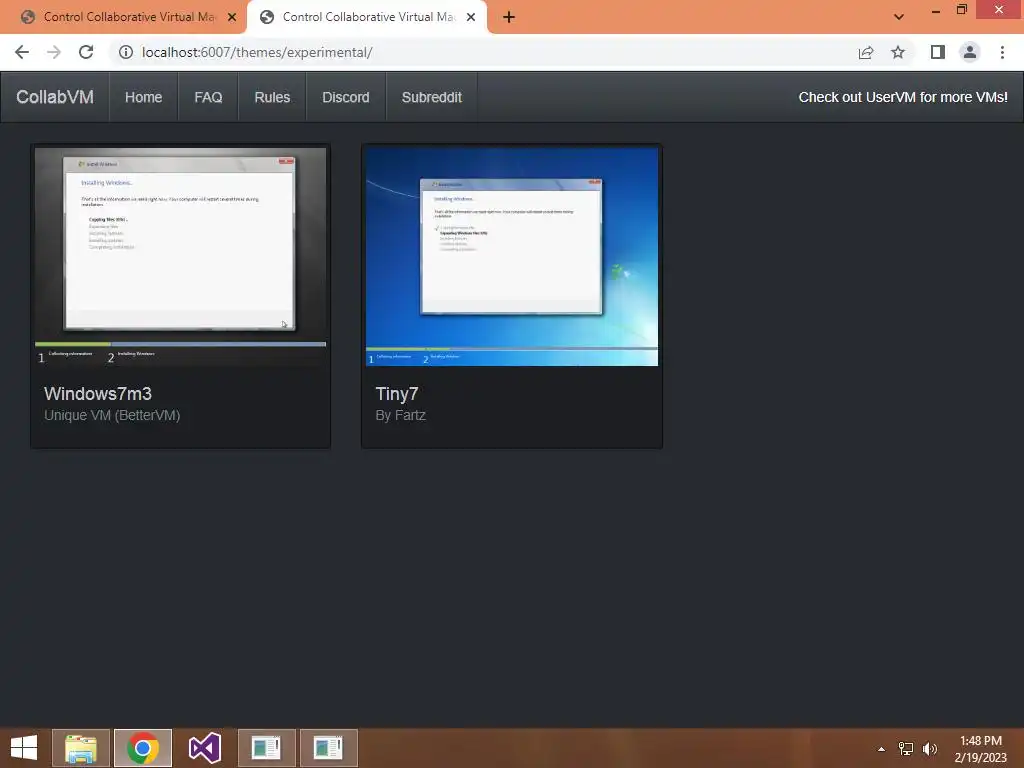Close the first Control Collaborative Virtual Machines tab
This screenshot has height=768, width=1024.
point(232,18)
